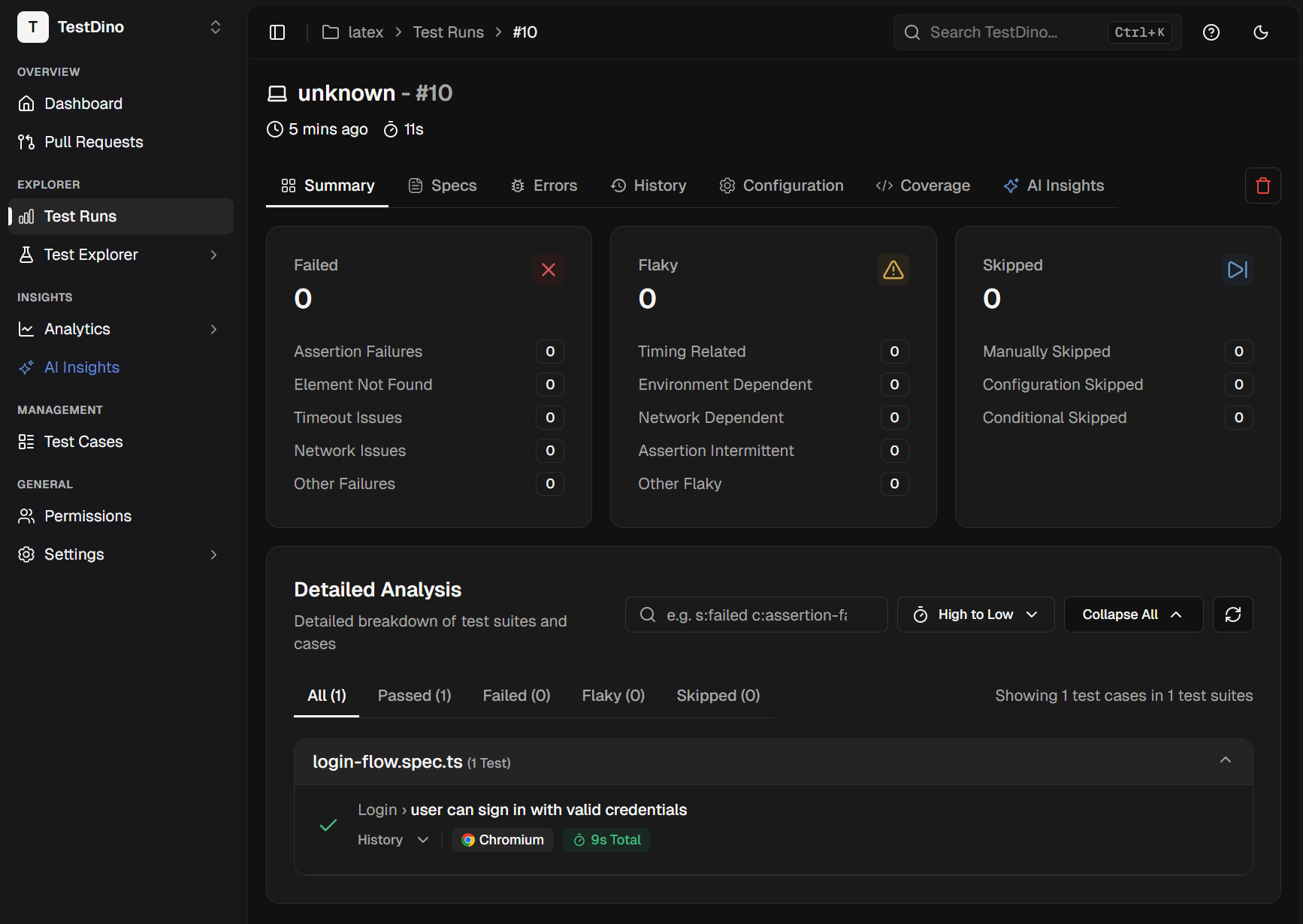Viewport: 1303px width, 924px height.
Task: Delete test run with trash icon
Action: click(x=1262, y=186)
